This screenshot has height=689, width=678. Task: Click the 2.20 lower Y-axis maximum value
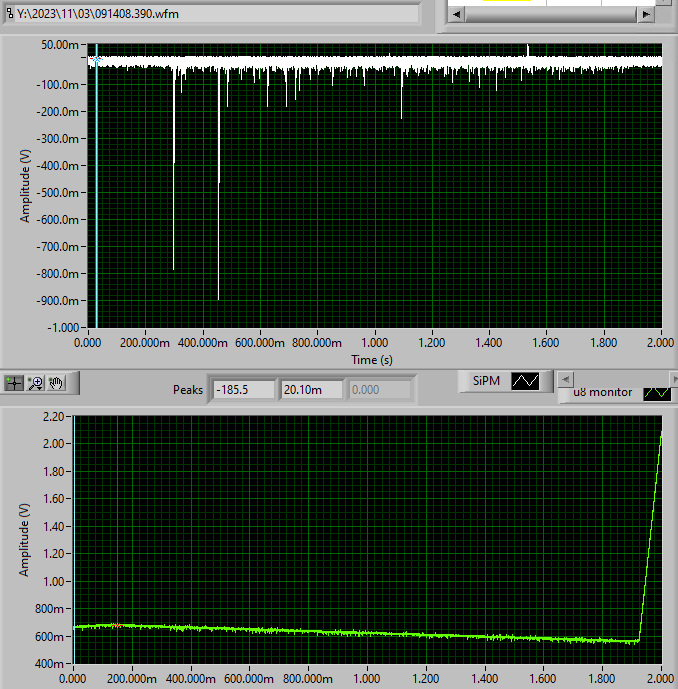[54, 417]
